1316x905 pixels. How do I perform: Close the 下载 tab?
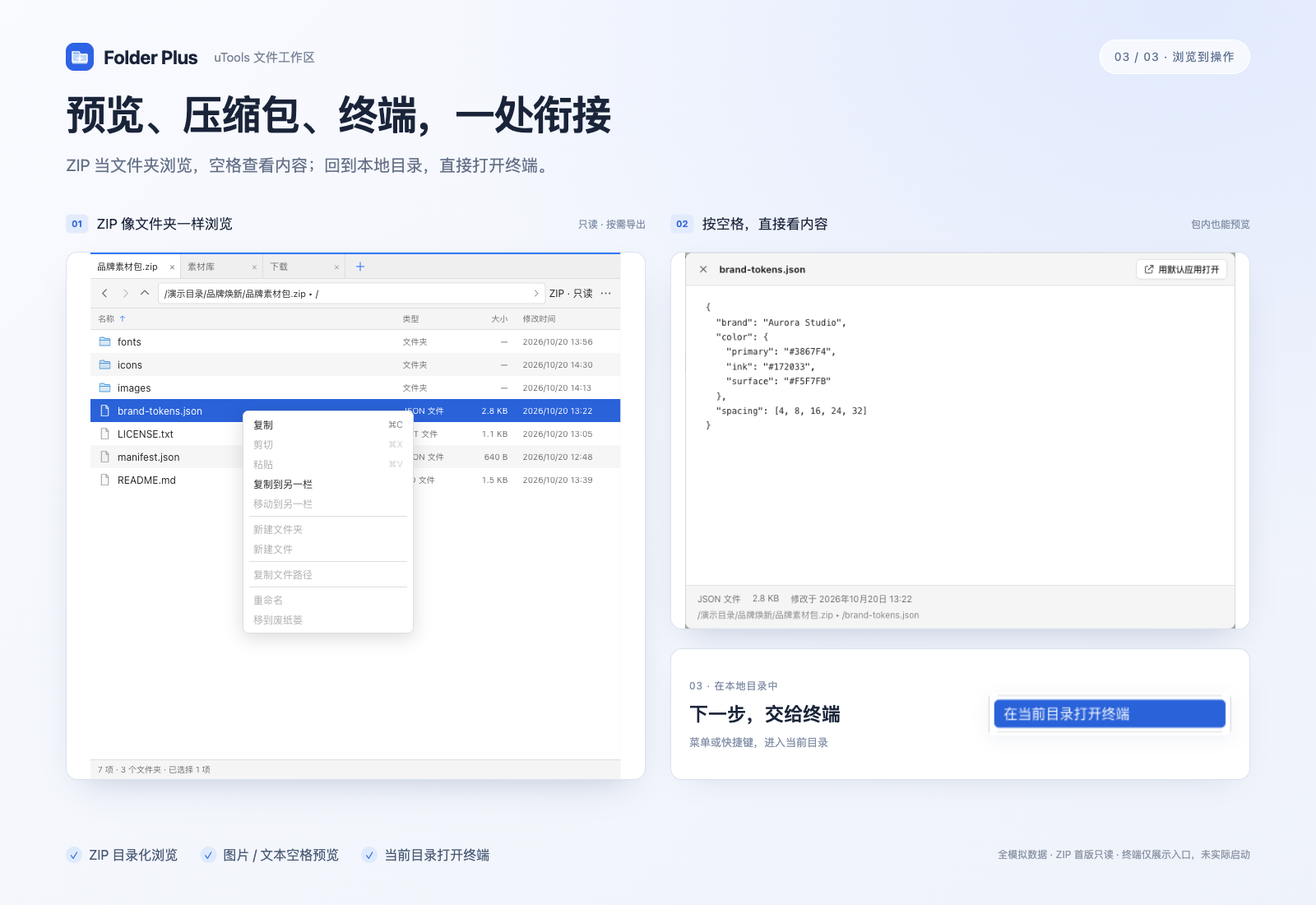pos(336,267)
